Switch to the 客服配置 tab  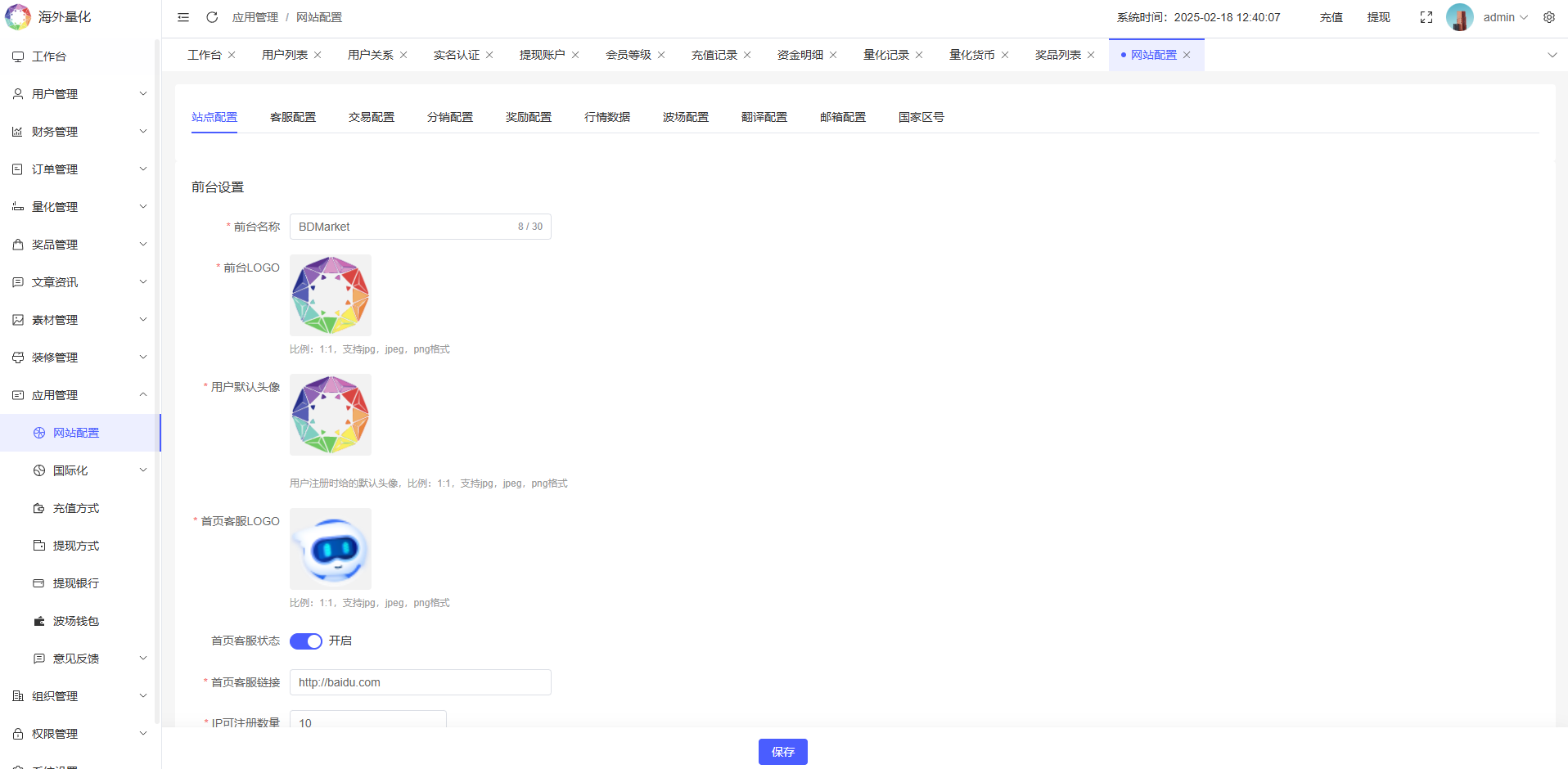pyautogui.click(x=293, y=116)
